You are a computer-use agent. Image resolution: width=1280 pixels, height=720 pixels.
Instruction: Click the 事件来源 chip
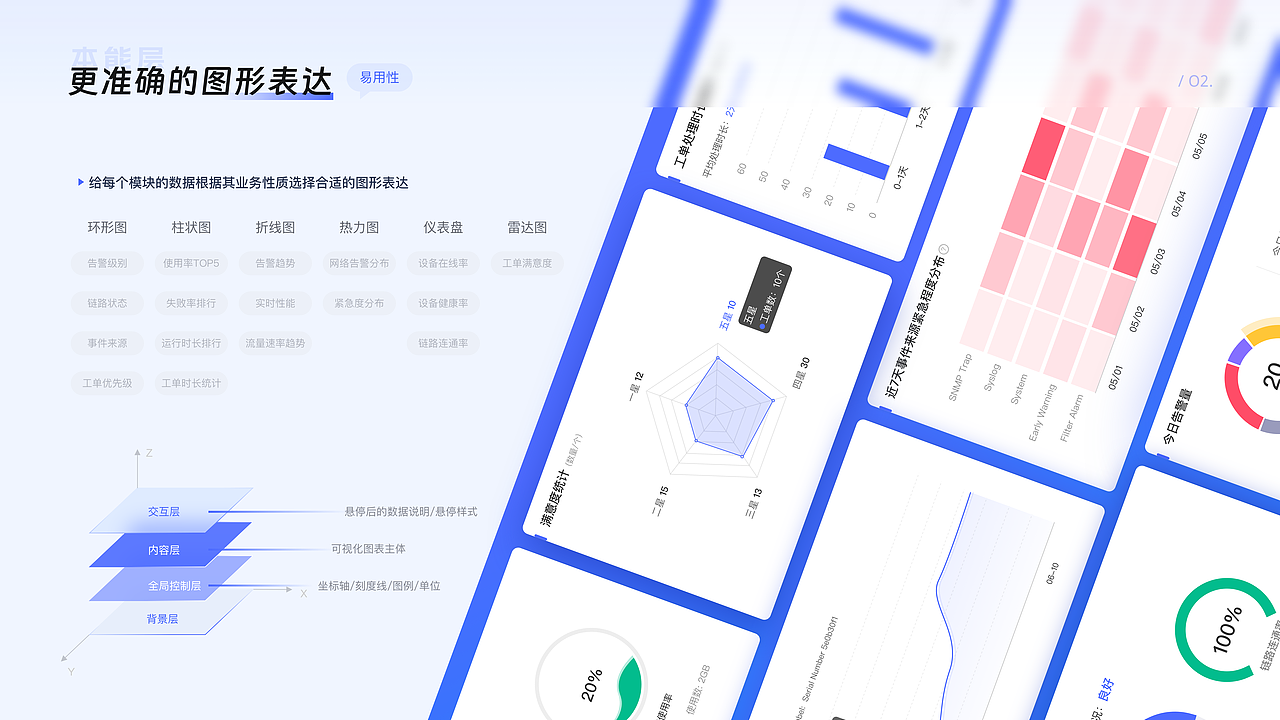coord(107,343)
